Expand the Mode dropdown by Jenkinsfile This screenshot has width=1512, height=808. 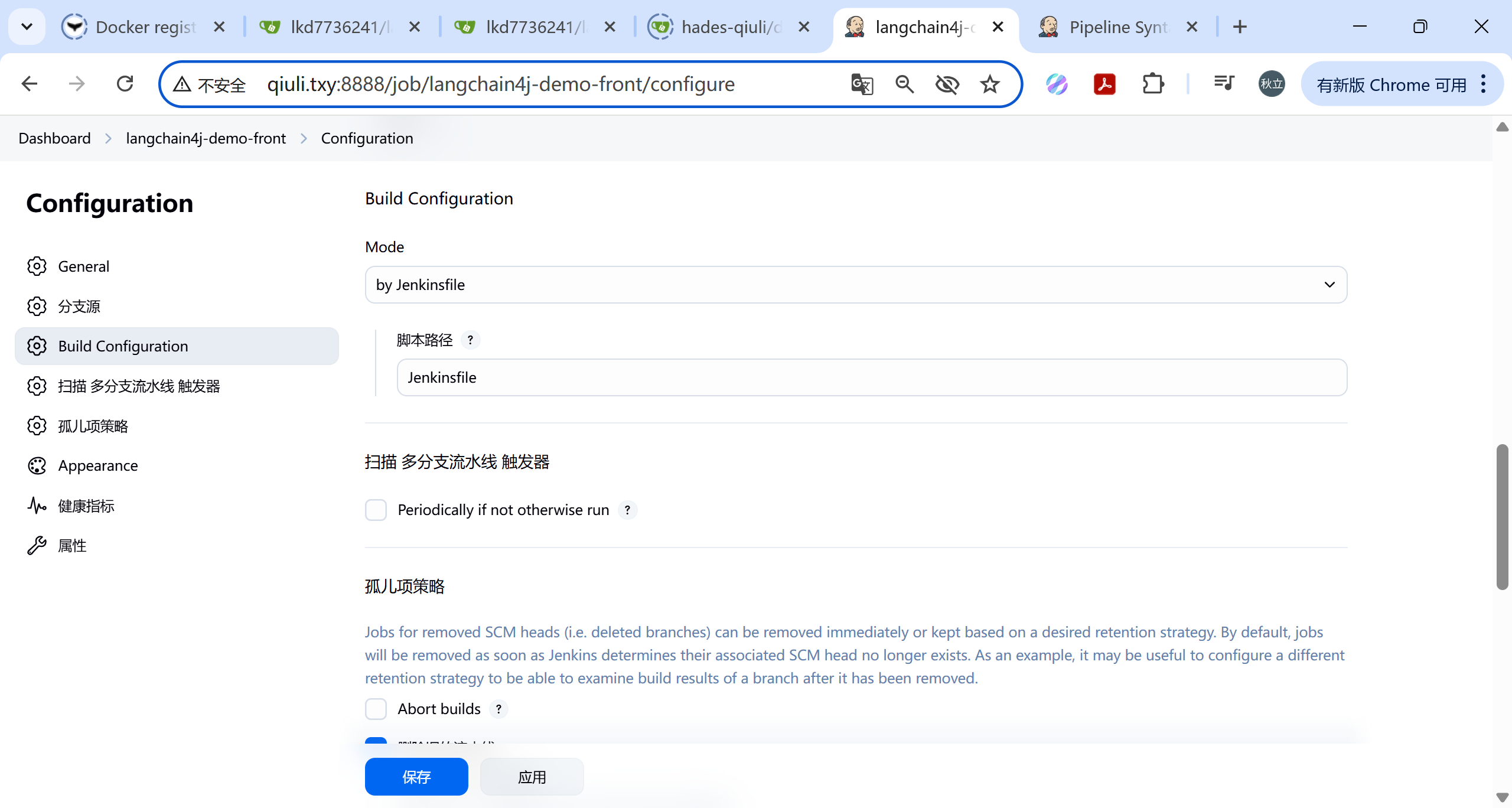pyautogui.click(x=856, y=285)
